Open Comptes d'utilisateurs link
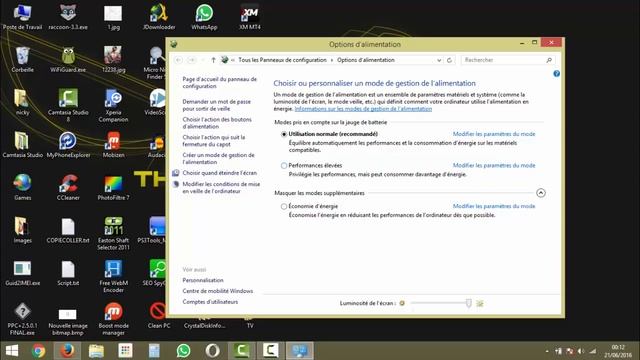Screen dimensions: 640x360 click(x=210, y=302)
